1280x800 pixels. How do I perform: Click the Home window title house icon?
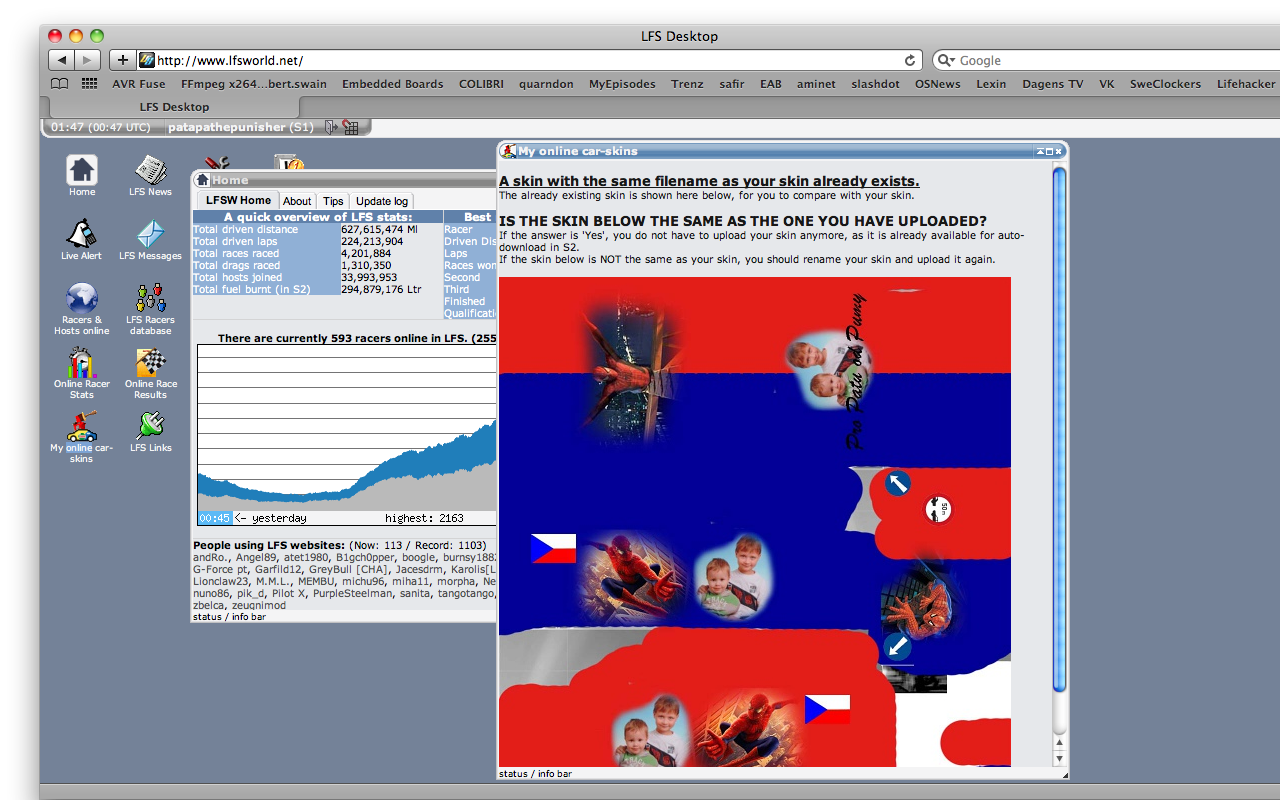(x=202, y=180)
